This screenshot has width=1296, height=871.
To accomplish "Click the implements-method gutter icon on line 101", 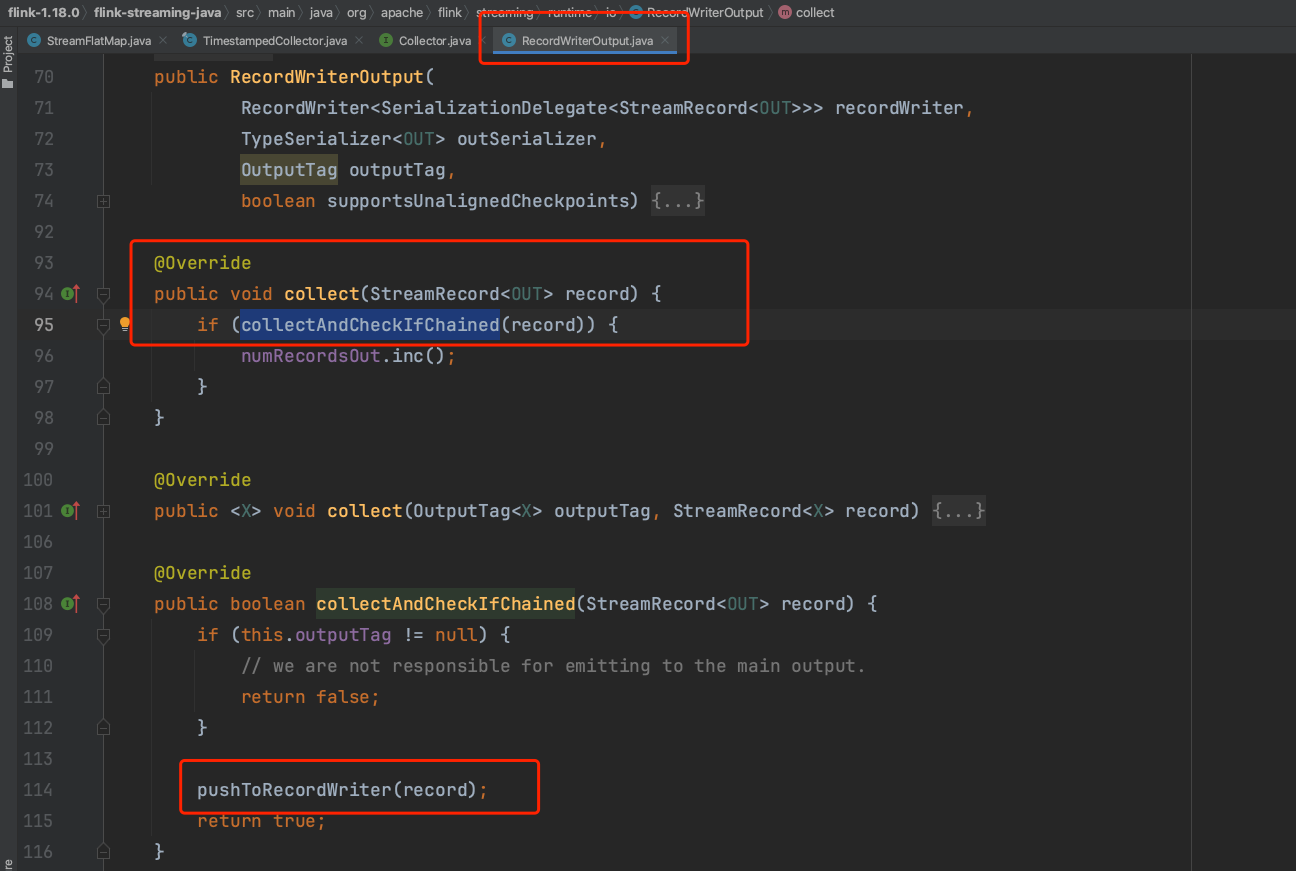I will pos(69,510).
